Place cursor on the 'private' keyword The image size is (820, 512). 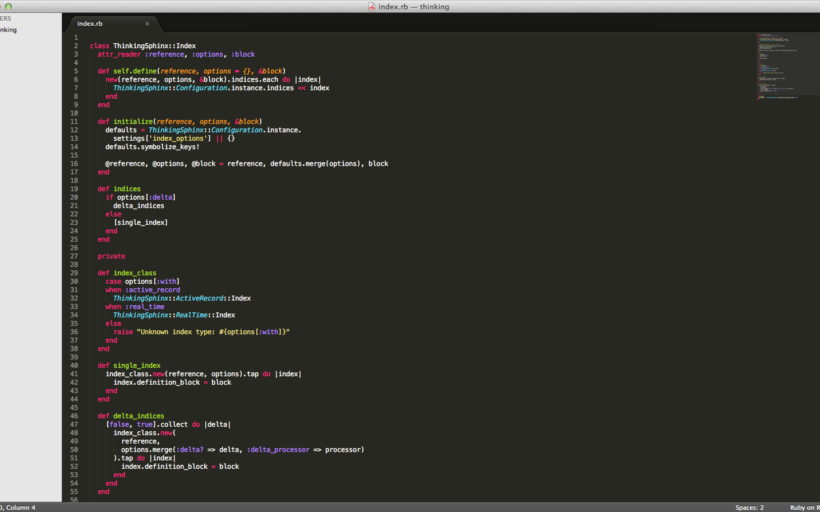pyautogui.click(x=111, y=256)
